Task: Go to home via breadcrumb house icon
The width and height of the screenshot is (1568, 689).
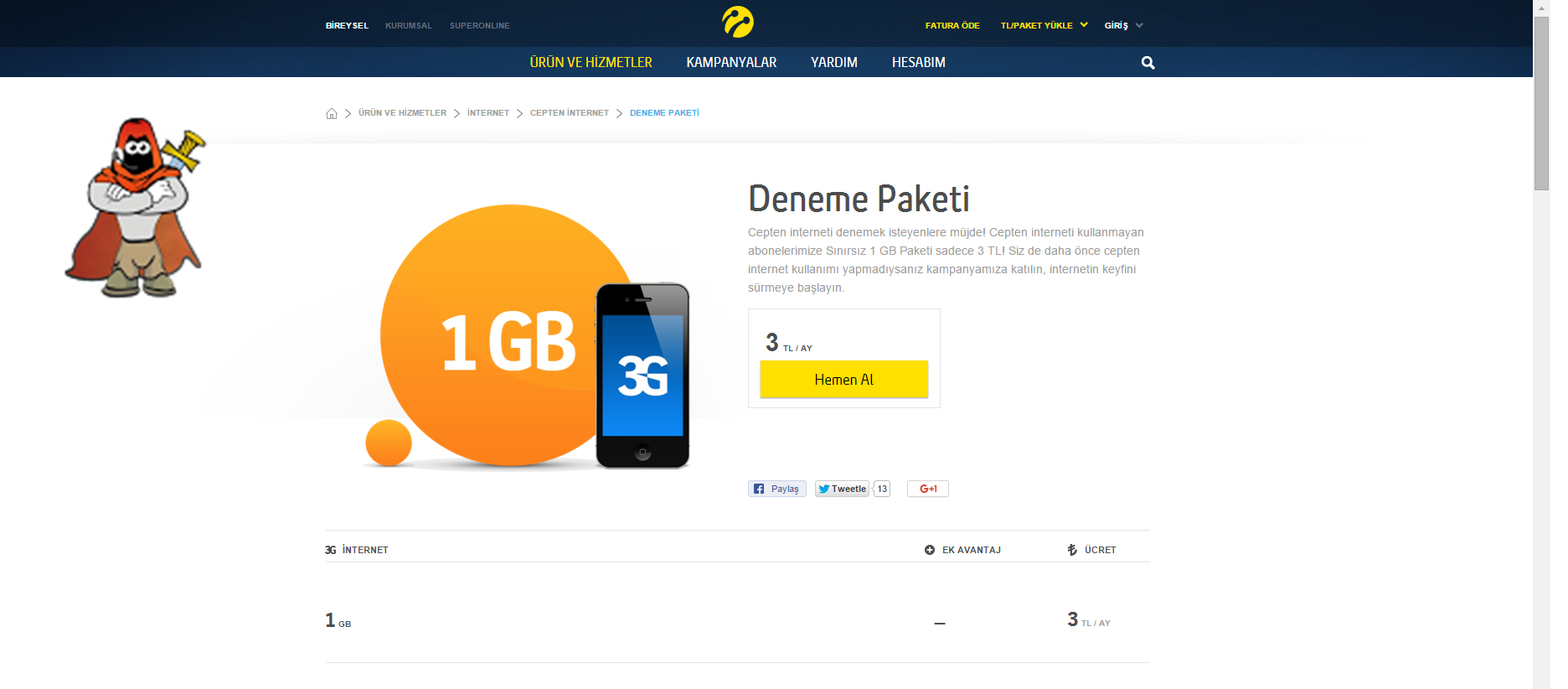Action: pyautogui.click(x=332, y=113)
